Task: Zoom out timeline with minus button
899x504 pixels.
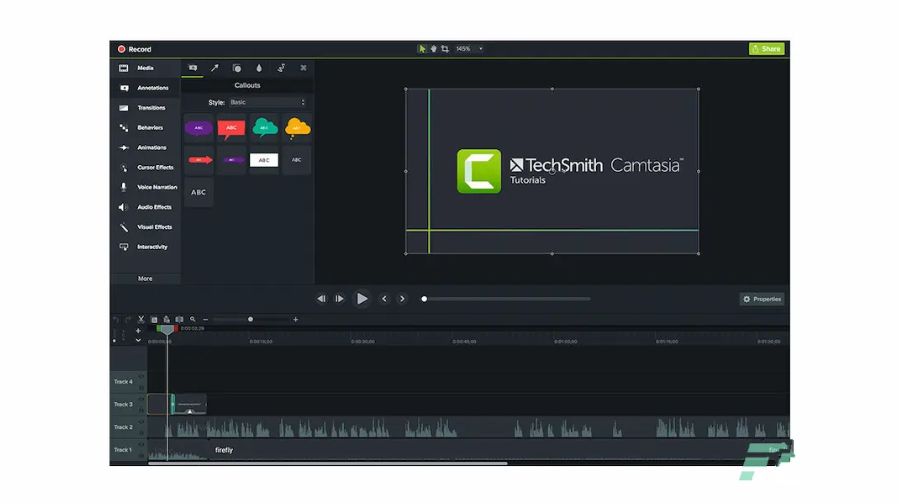Action: (205, 319)
